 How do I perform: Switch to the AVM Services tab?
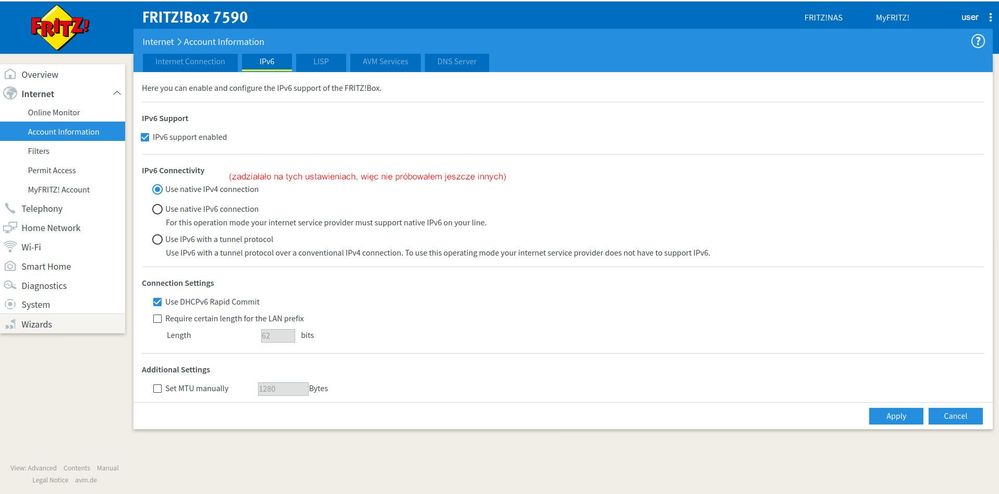(385, 62)
